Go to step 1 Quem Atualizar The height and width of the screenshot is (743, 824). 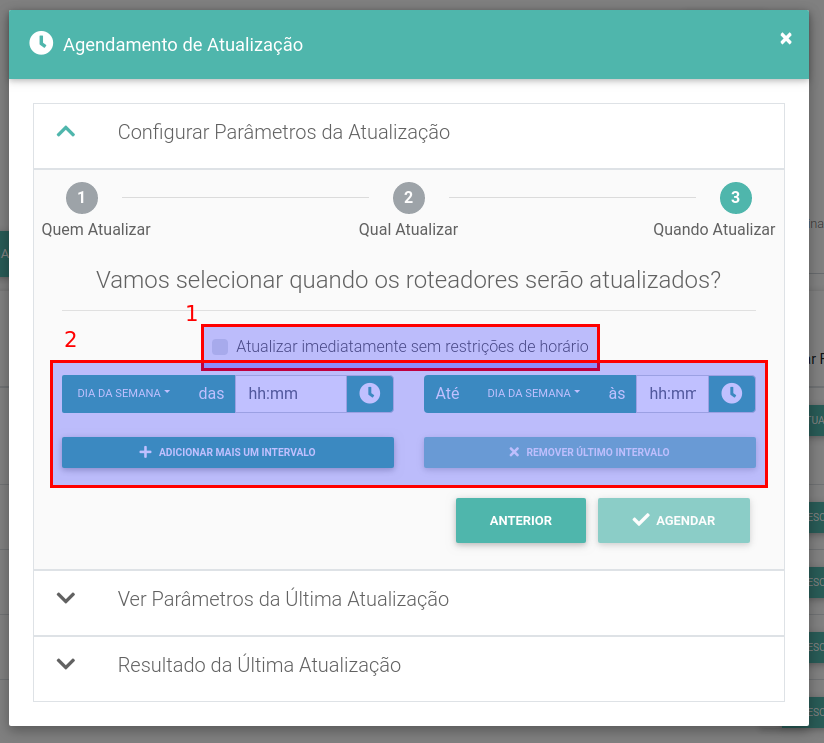[81, 198]
